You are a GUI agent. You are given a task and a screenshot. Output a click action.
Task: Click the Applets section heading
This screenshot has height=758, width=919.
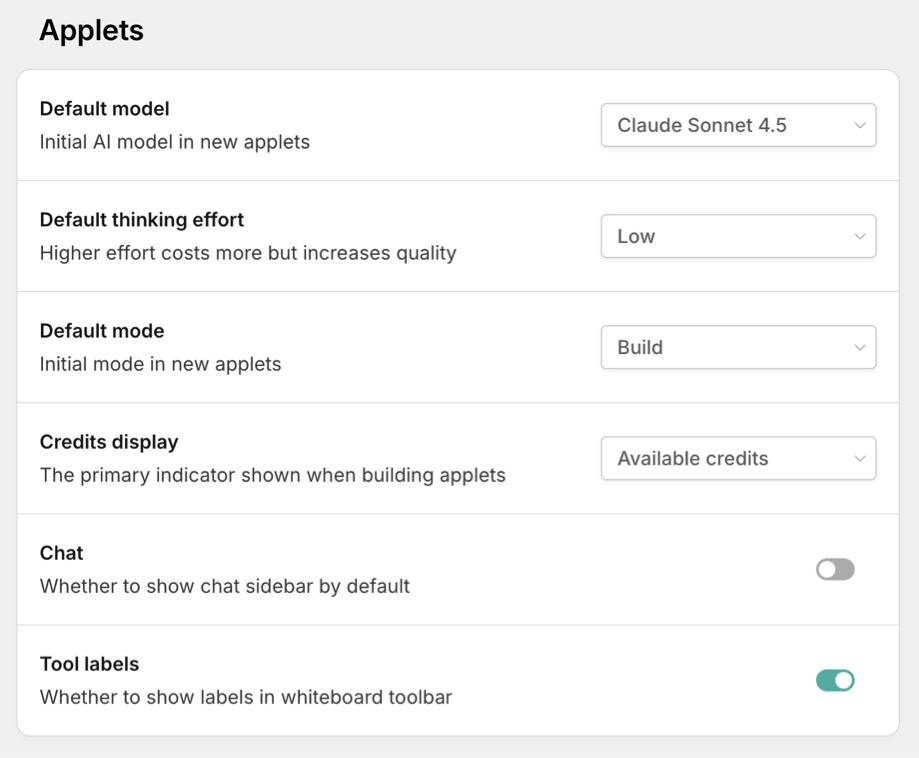point(91,30)
